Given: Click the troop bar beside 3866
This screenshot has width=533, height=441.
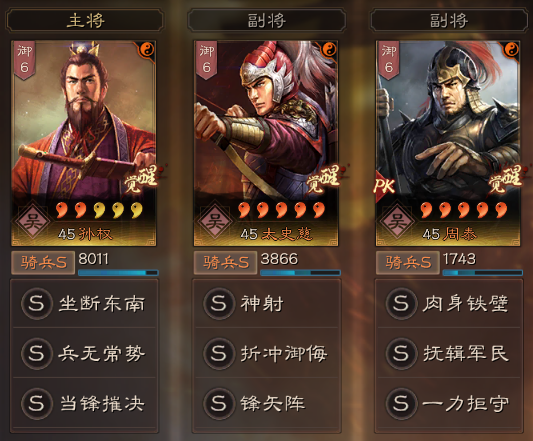Looking at the screenshot, I should point(300,272).
